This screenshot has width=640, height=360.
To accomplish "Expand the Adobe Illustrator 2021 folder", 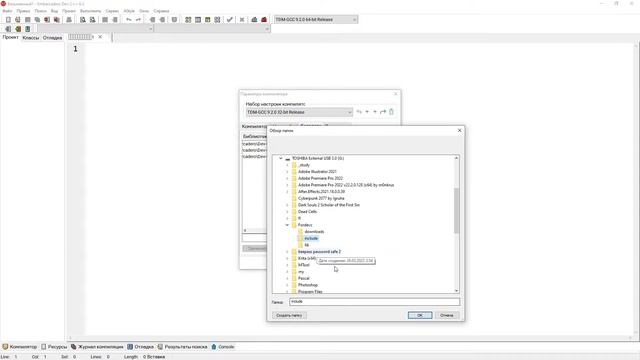I will (x=287, y=172).
